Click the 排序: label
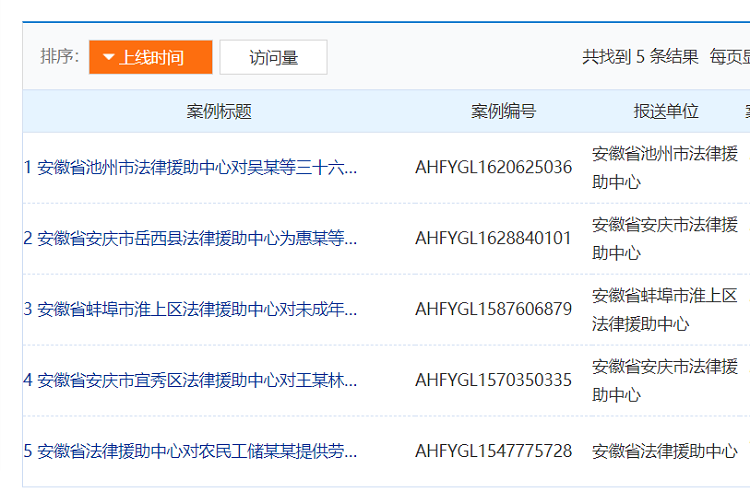 [x=60, y=56]
